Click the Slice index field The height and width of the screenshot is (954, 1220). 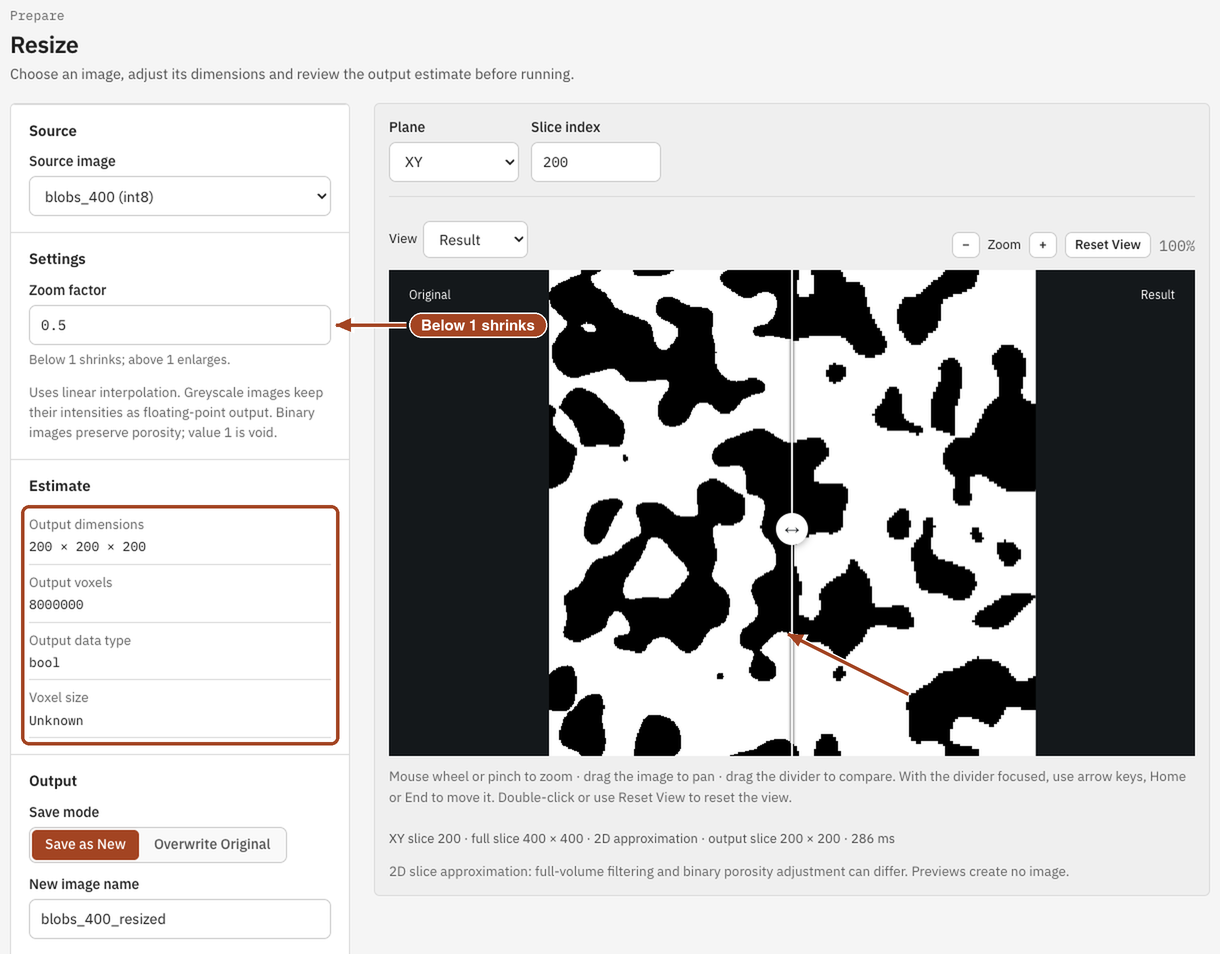click(x=595, y=162)
